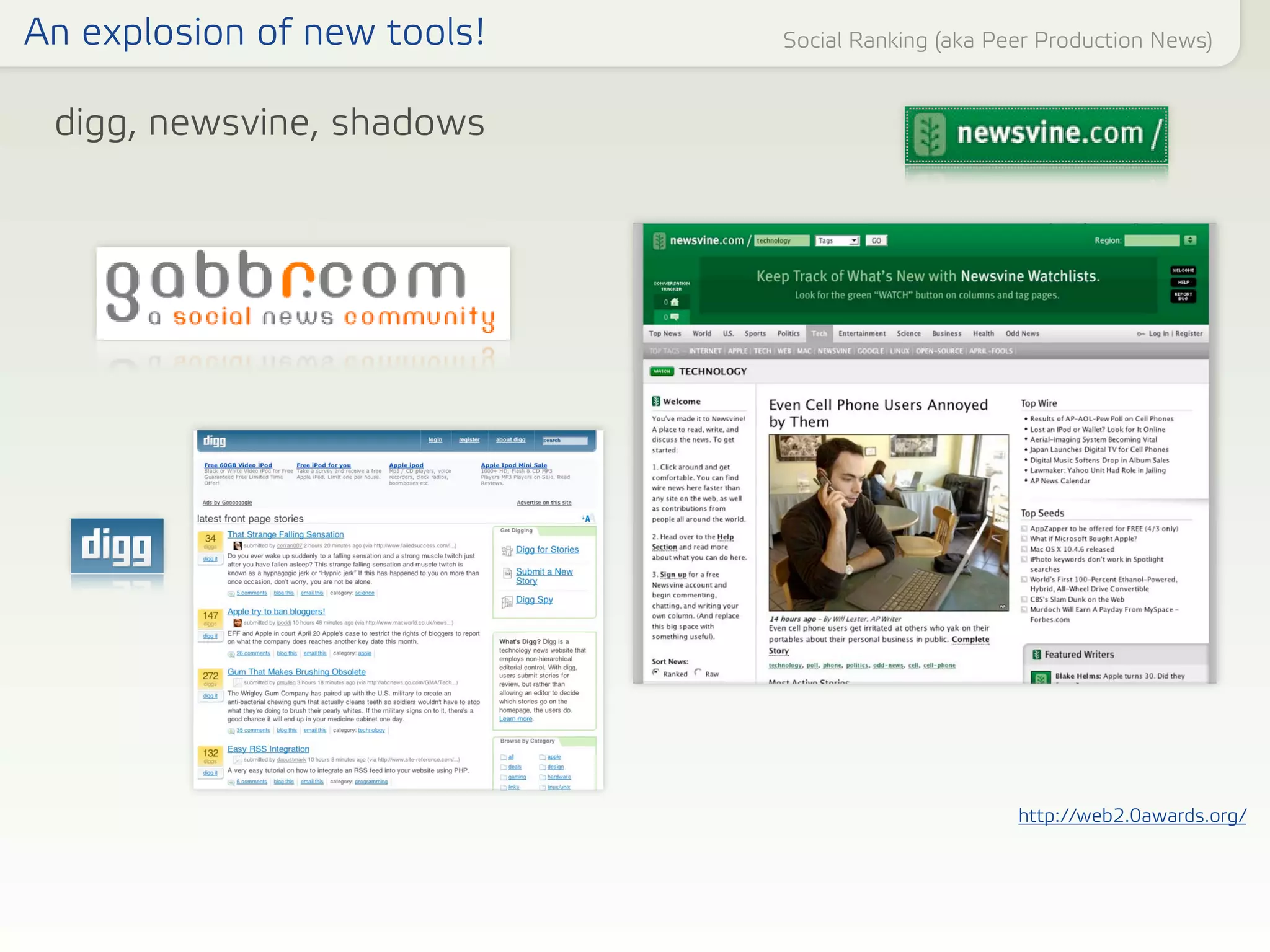The height and width of the screenshot is (952, 1270).
Task: Open 'That Strange Falling Sensation' story link
Action: coord(285,534)
